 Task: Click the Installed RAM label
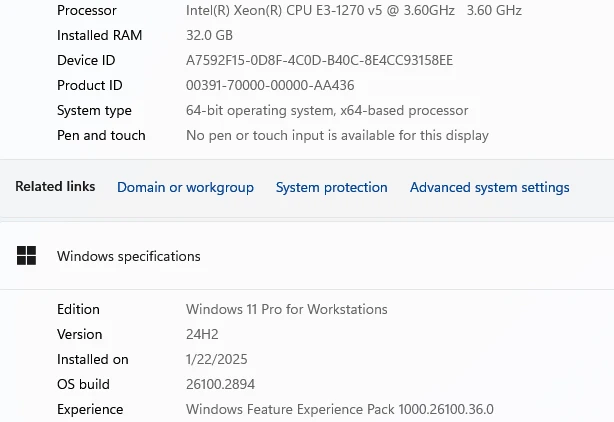99,35
